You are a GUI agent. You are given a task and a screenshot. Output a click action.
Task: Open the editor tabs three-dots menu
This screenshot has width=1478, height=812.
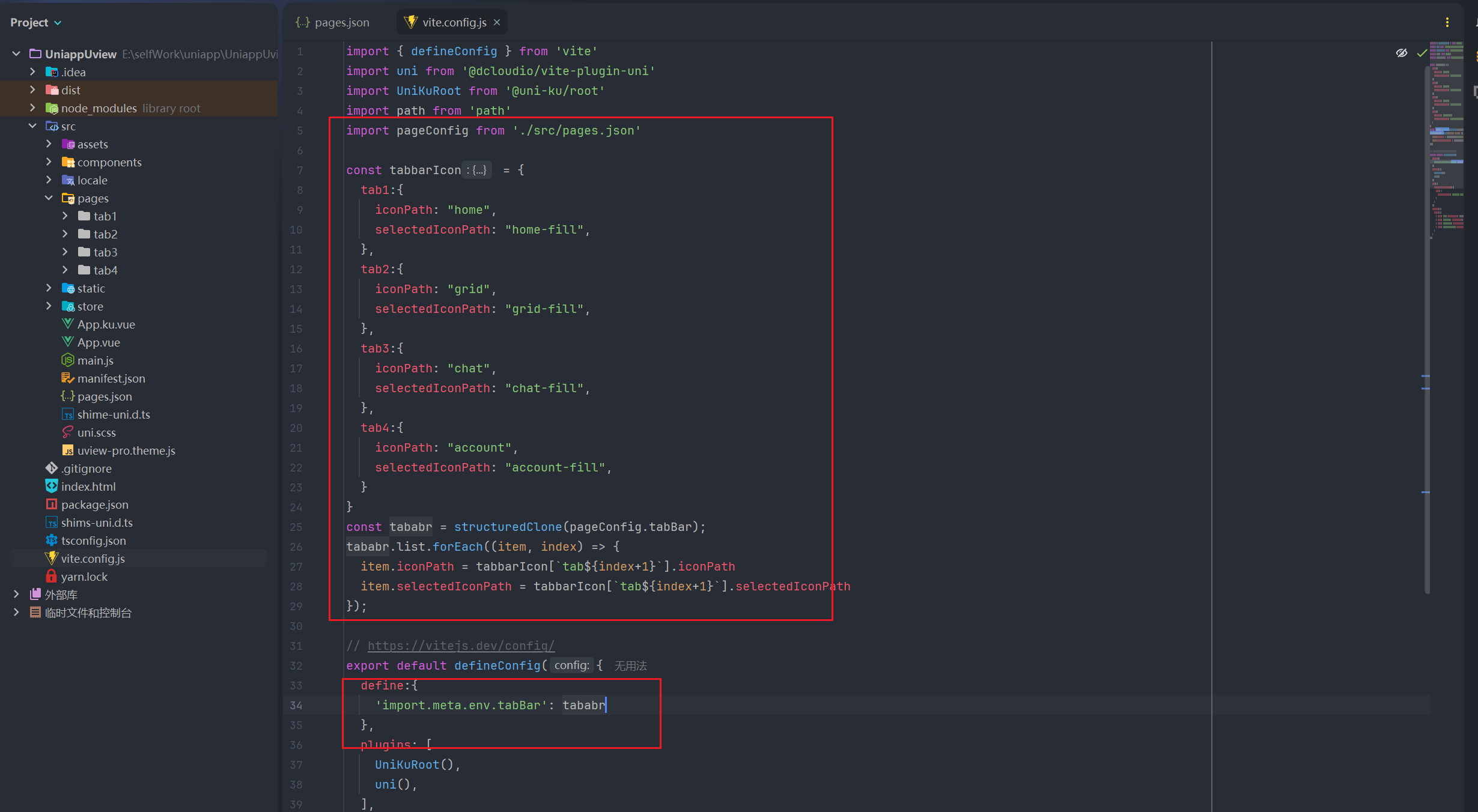click(1447, 22)
